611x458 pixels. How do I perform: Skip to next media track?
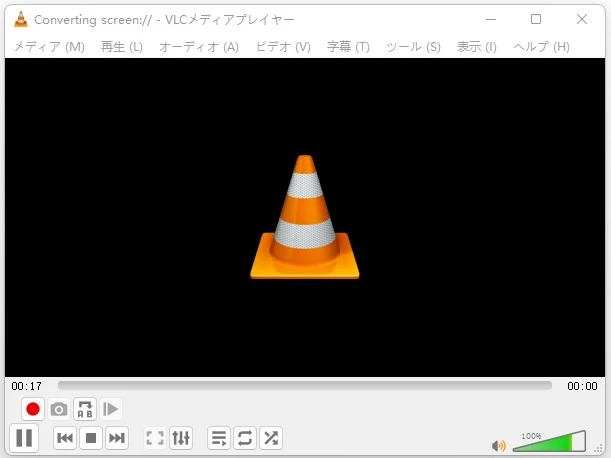click(117, 438)
